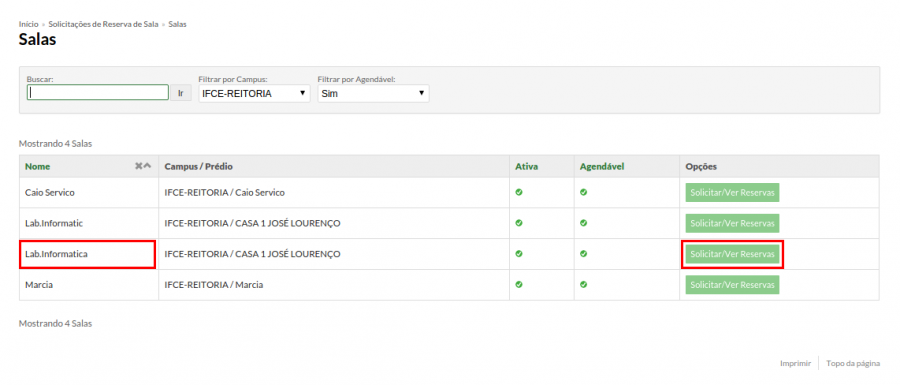The height and width of the screenshot is (385, 900).
Task: Go to Início breadcrumb link
Action: point(29,24)
